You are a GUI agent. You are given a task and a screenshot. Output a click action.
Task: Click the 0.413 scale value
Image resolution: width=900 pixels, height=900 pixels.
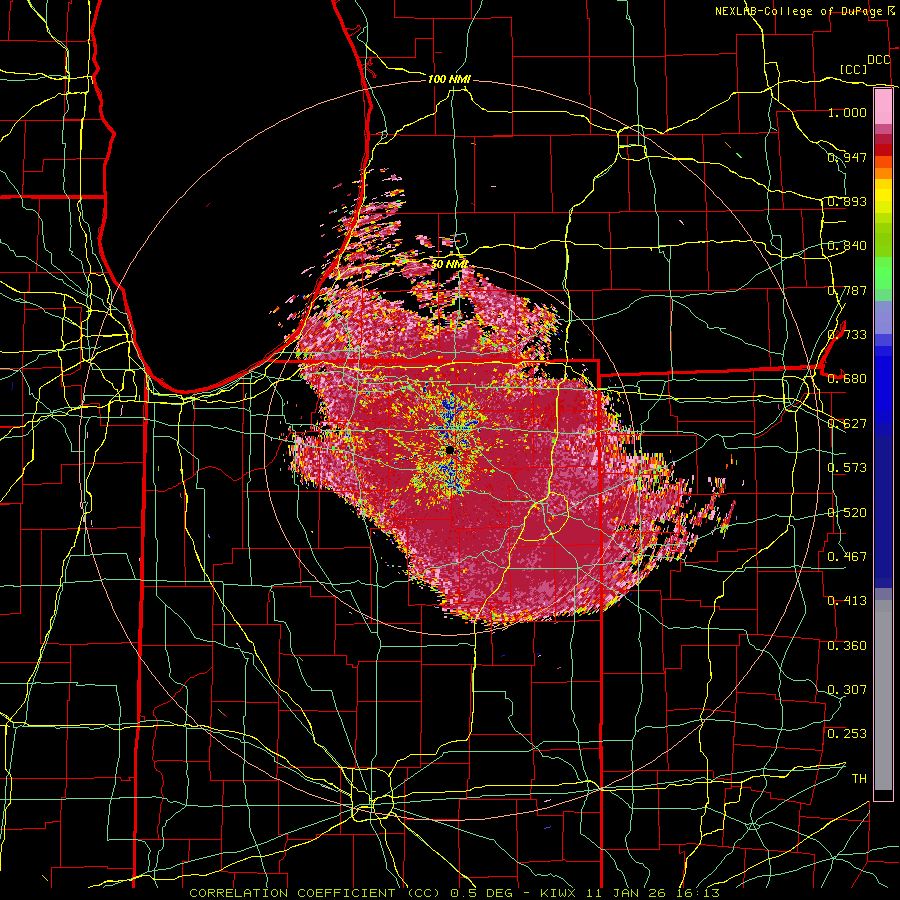(847, 601)
